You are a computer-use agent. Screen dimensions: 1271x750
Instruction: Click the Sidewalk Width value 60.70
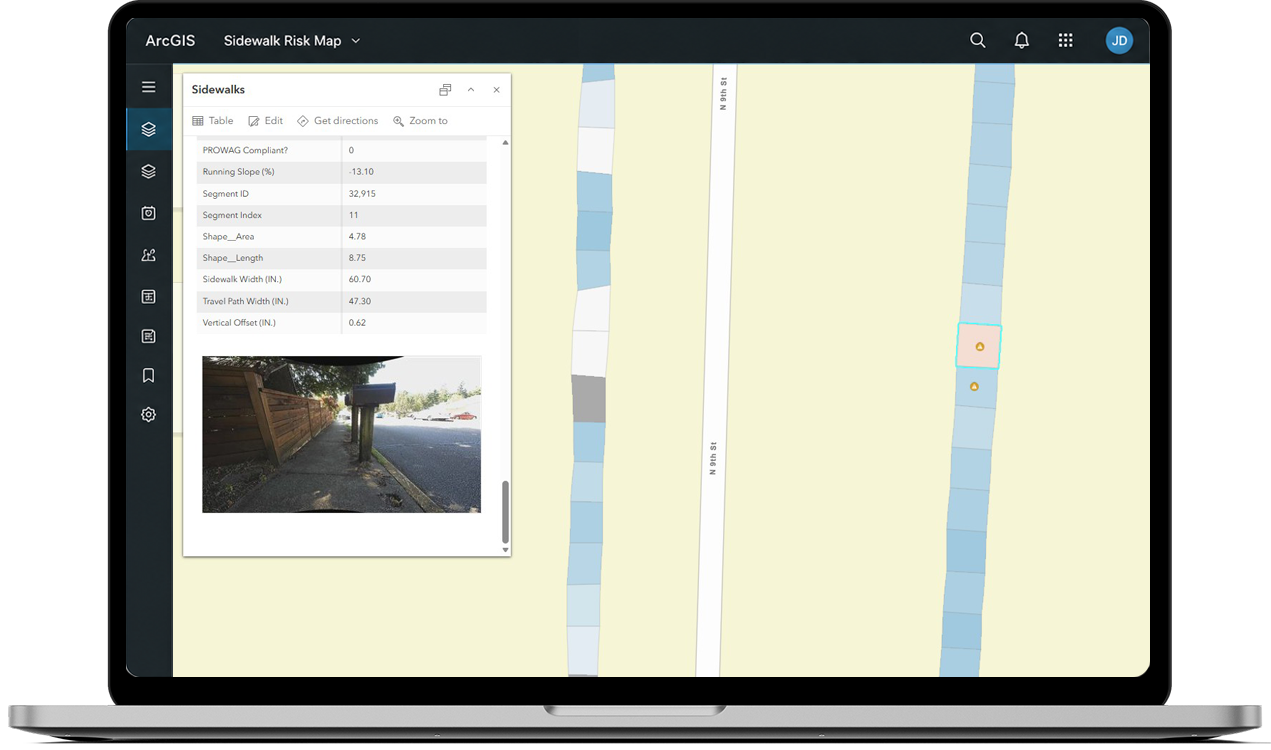360,279
